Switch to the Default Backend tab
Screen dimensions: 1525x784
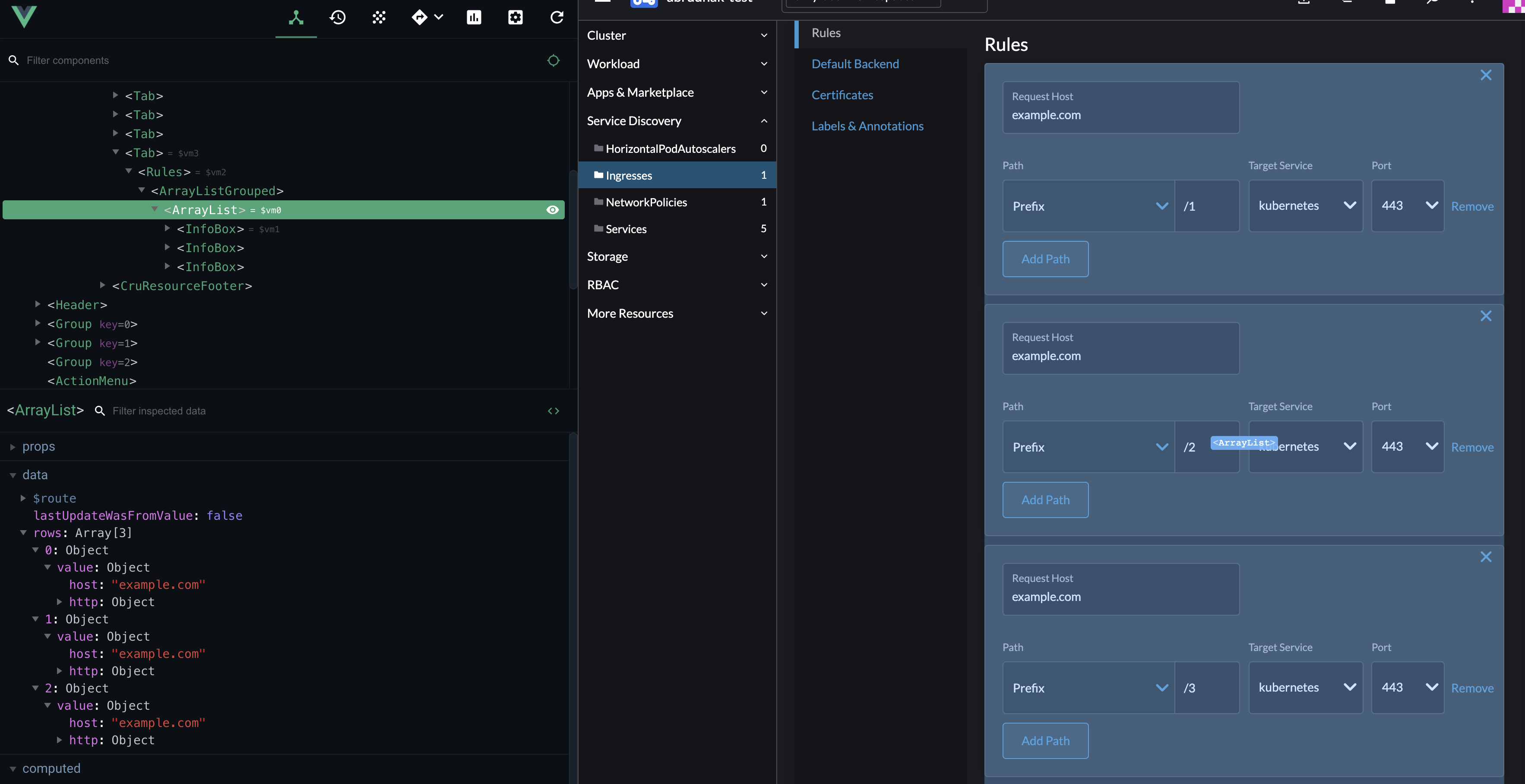(x=855, y=64)
